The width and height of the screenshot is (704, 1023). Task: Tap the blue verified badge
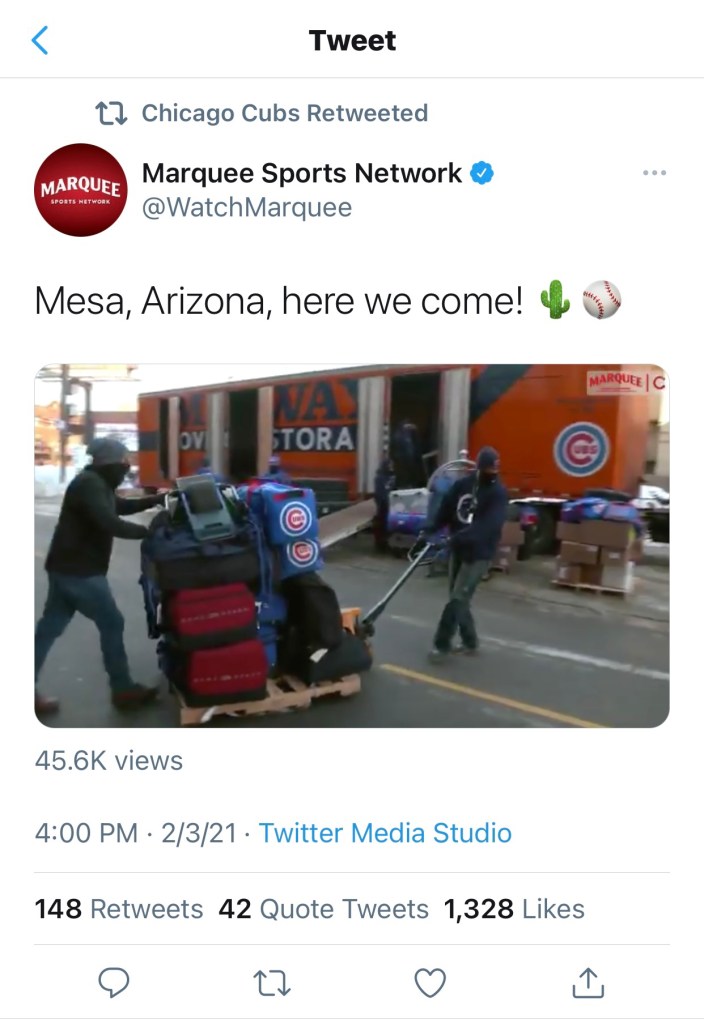click(x=482, y=173)
